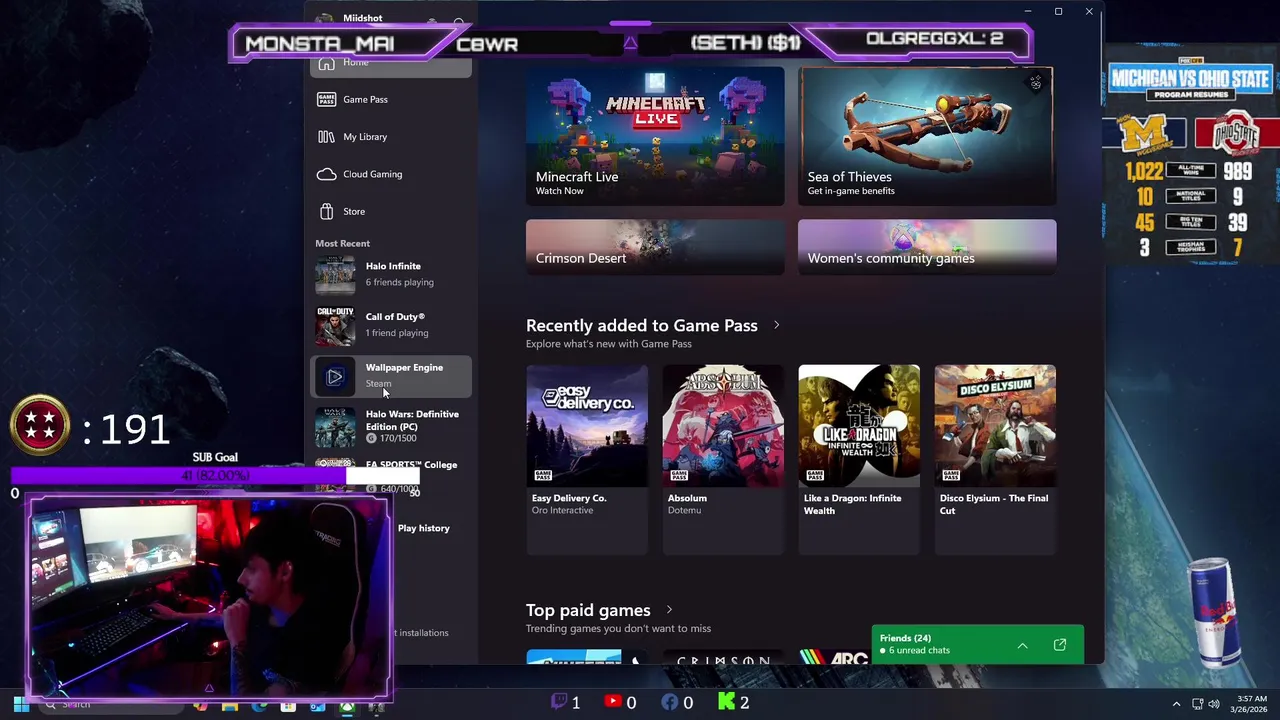Open the Store sidebar item

pos(391,211)
